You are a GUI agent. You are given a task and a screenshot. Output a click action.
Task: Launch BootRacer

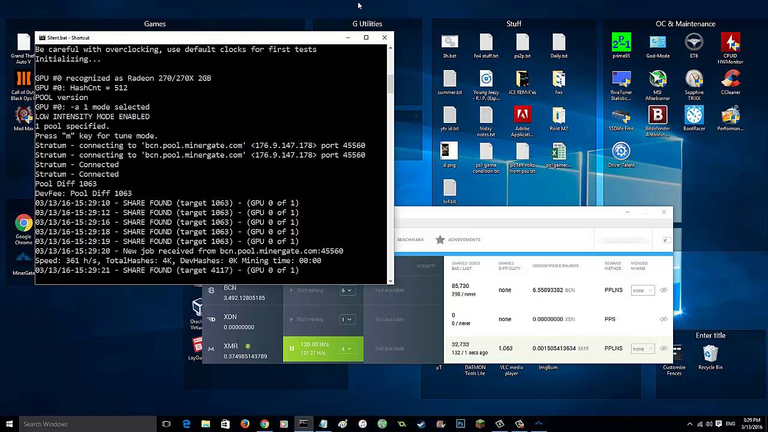pyautogui.click(x=694, y=116)
